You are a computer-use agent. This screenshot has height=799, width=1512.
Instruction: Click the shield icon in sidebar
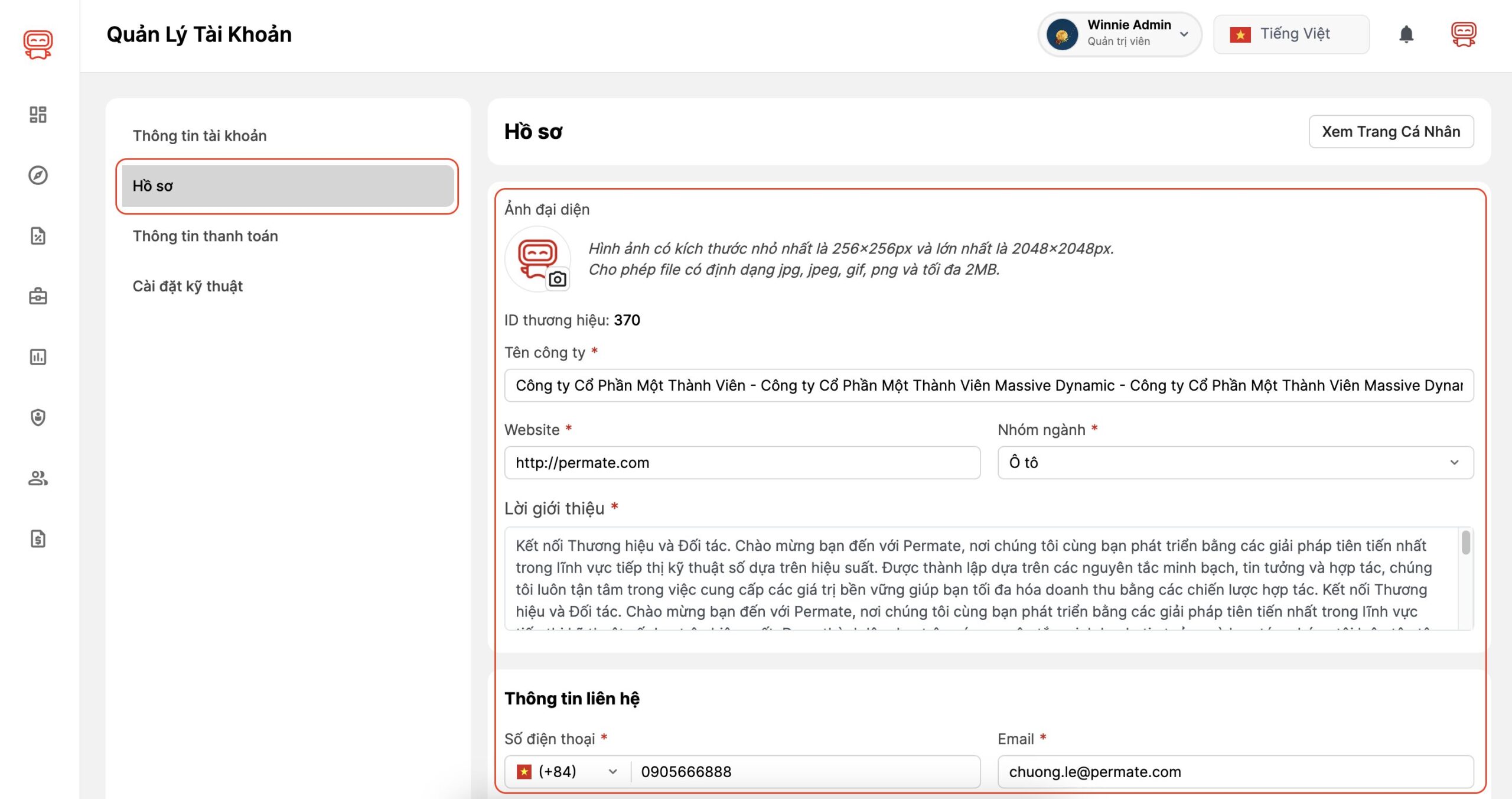click(38, 417)
